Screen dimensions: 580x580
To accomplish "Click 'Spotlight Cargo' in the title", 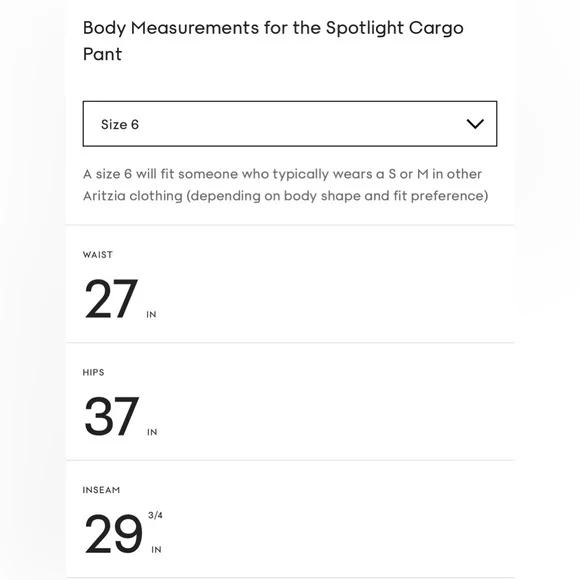I will 395,29.
